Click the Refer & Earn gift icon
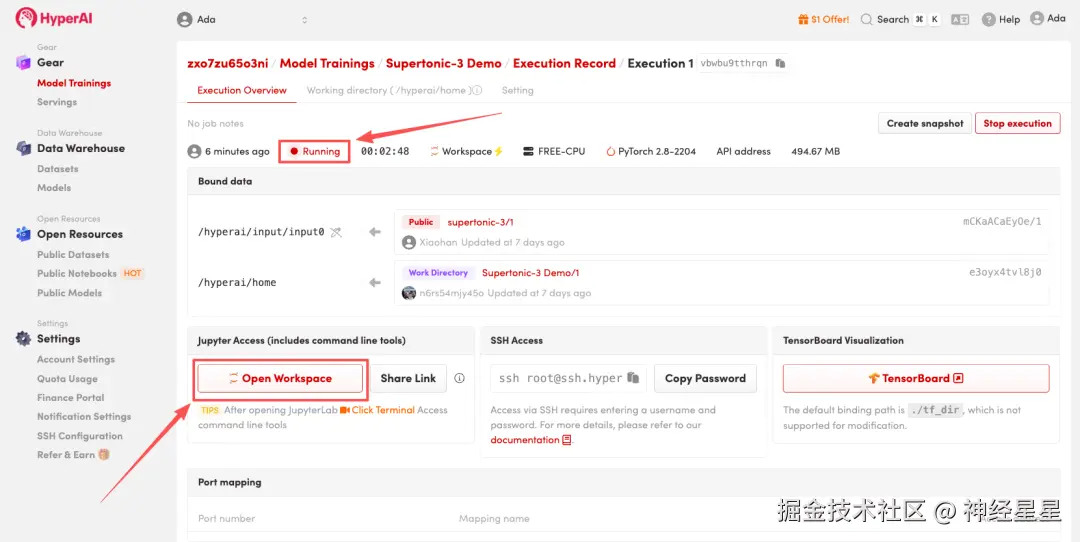Screen dimensions: 1080x542 click(104, 455)
